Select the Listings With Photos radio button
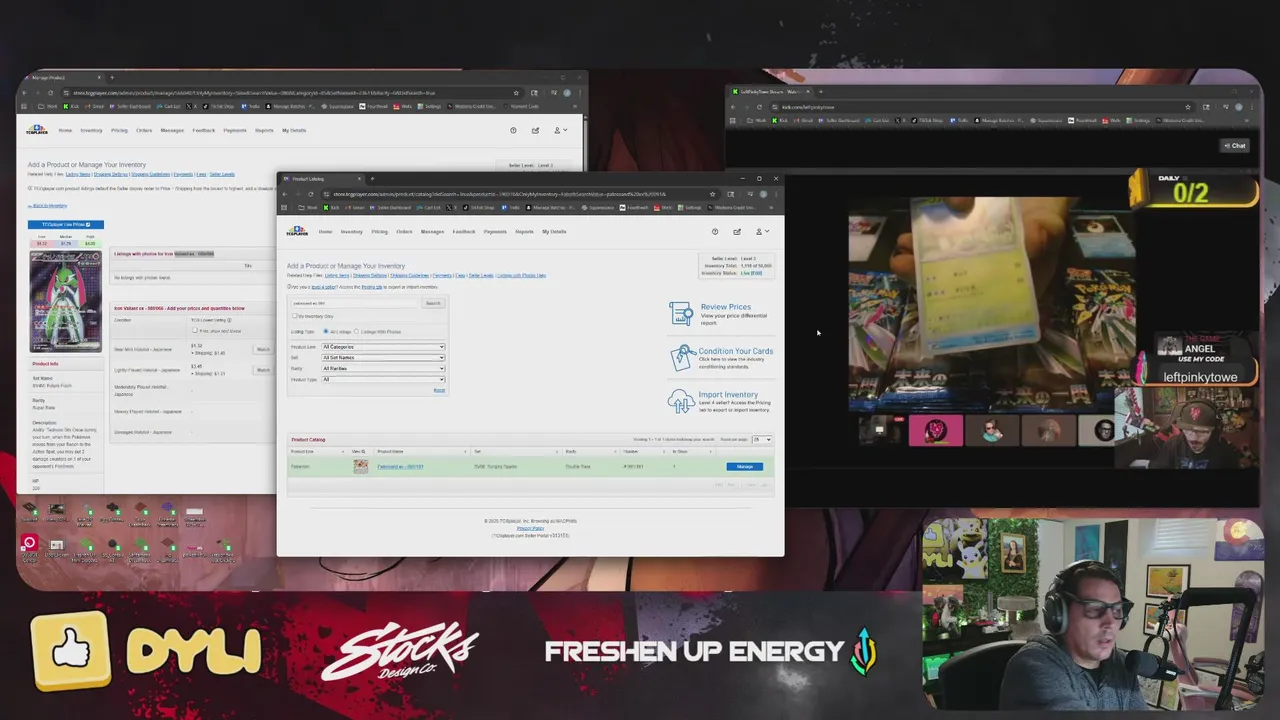This screenshot has width=1280, height=720. pyautogui.click(x=356, y=331)
